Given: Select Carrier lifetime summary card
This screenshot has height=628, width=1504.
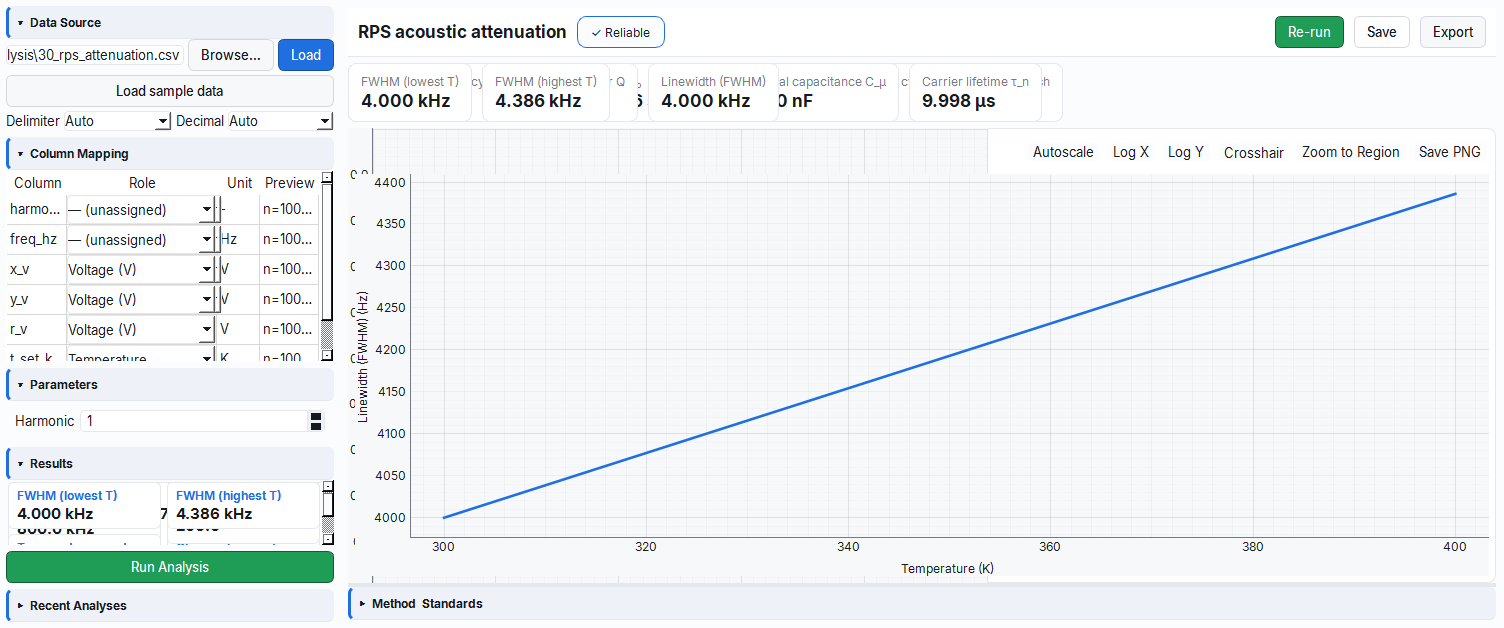Looking at the screenshot, I should coord(975,92).
